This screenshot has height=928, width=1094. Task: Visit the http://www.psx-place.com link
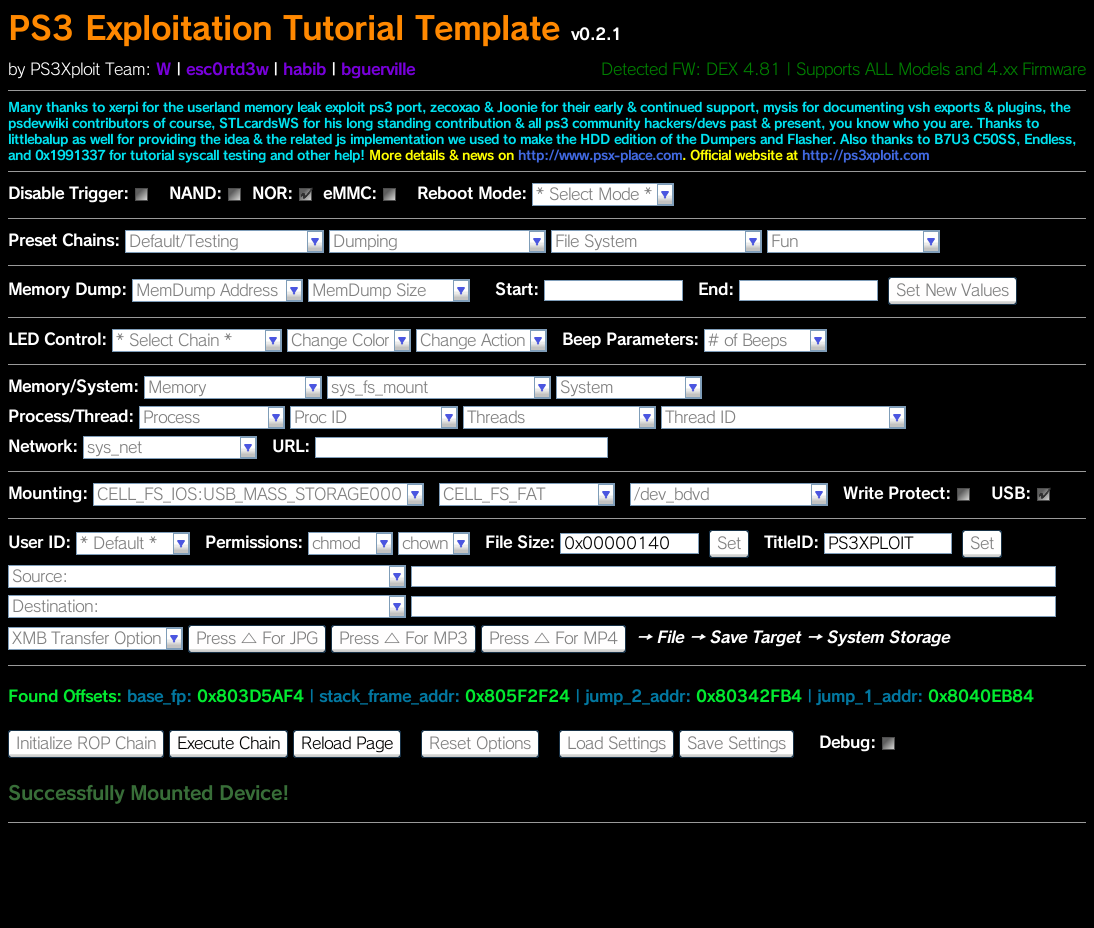pos(600,156)
